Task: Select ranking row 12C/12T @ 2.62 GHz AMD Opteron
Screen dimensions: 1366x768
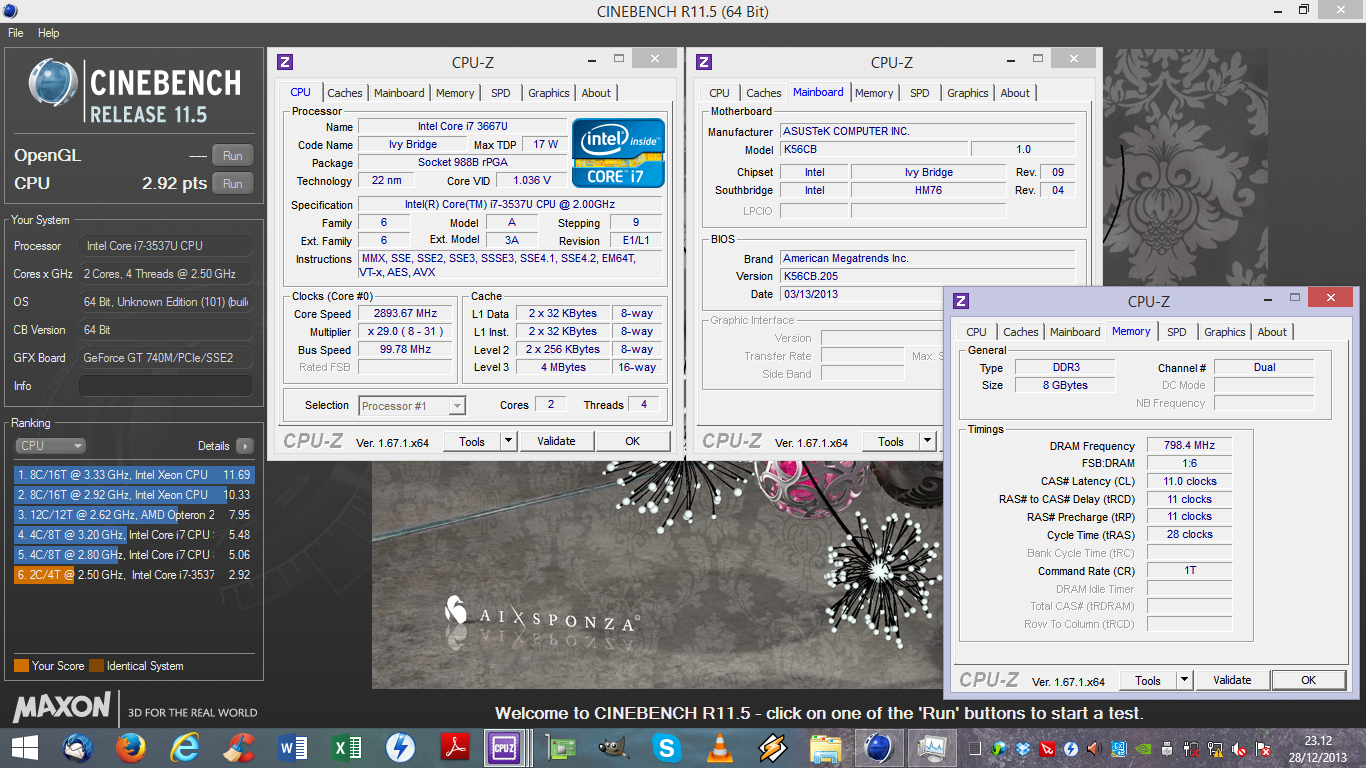Action: pyautogui.click(x=134, y=515)
